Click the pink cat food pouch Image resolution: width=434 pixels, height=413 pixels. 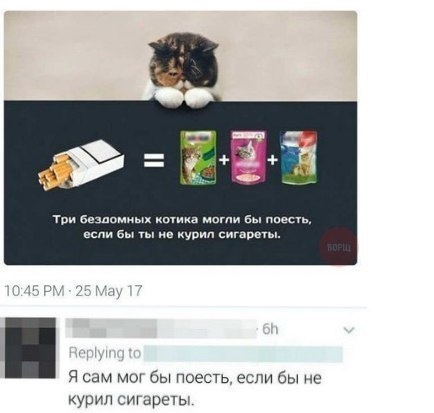(x=249, y=157)
